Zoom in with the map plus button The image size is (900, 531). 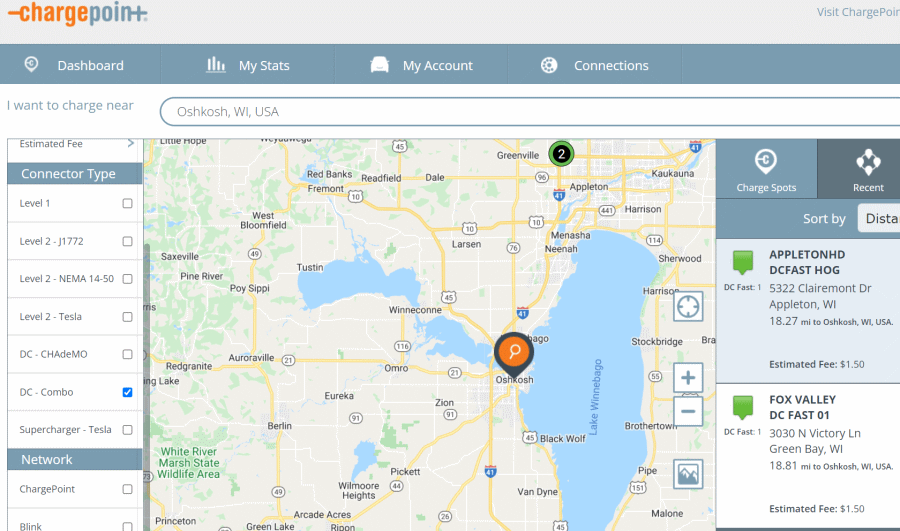(688, 378)
